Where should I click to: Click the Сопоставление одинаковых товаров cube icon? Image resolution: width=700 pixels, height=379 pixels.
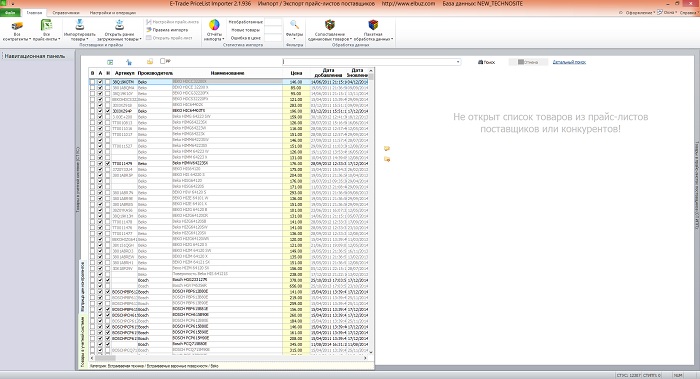(x=329, y=25)
